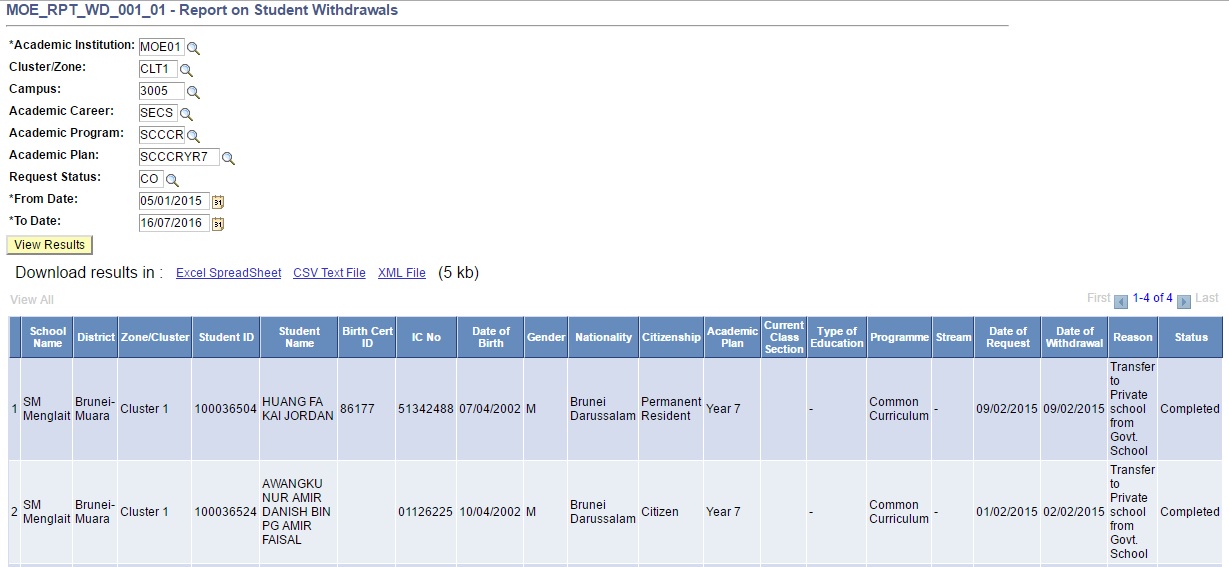This screenshot has width=1229, height=567.
Task: Sort by Reason column header
Action: [x=1133, y=338]
